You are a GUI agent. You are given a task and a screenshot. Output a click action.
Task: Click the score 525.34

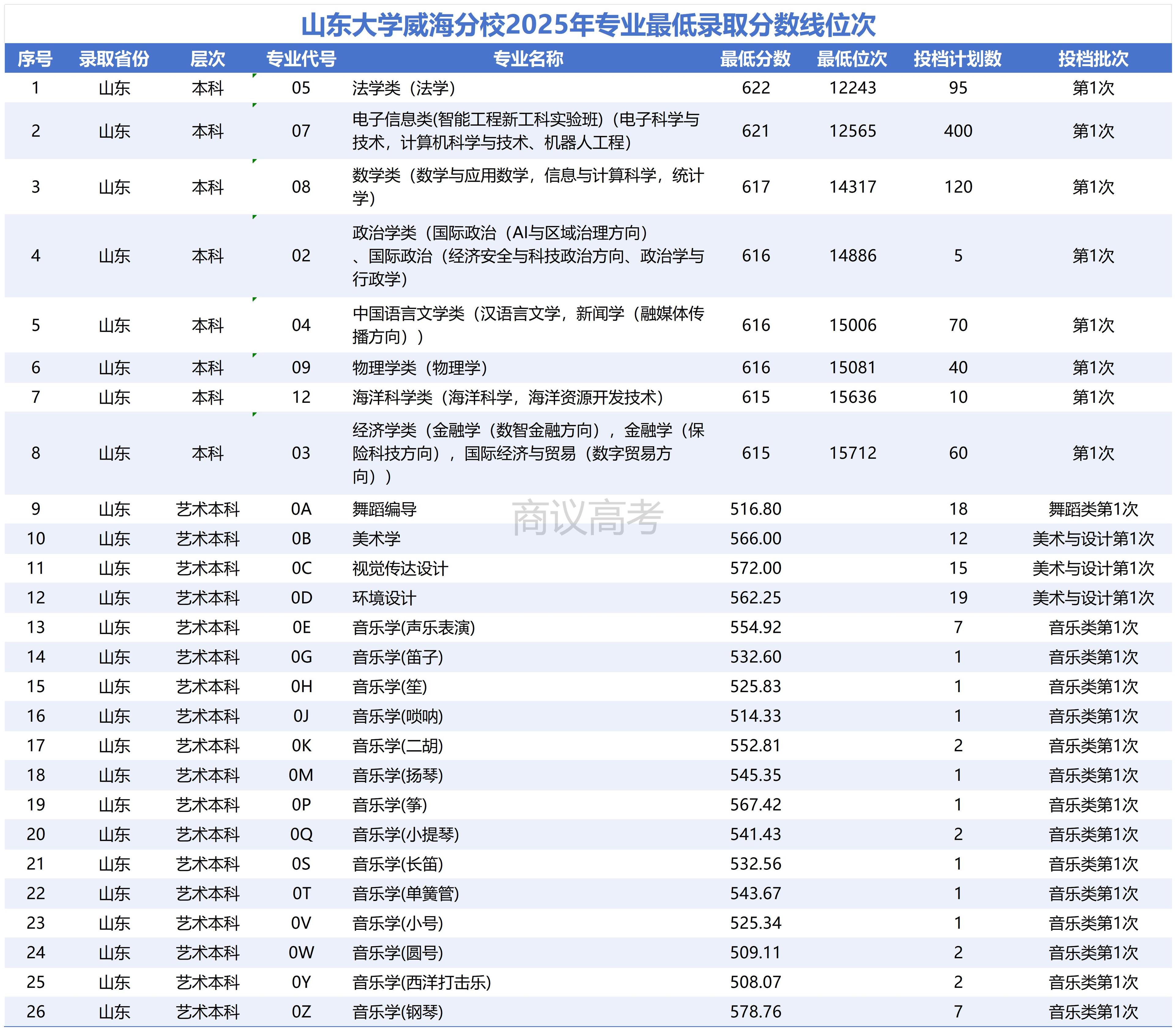point(755,924)
